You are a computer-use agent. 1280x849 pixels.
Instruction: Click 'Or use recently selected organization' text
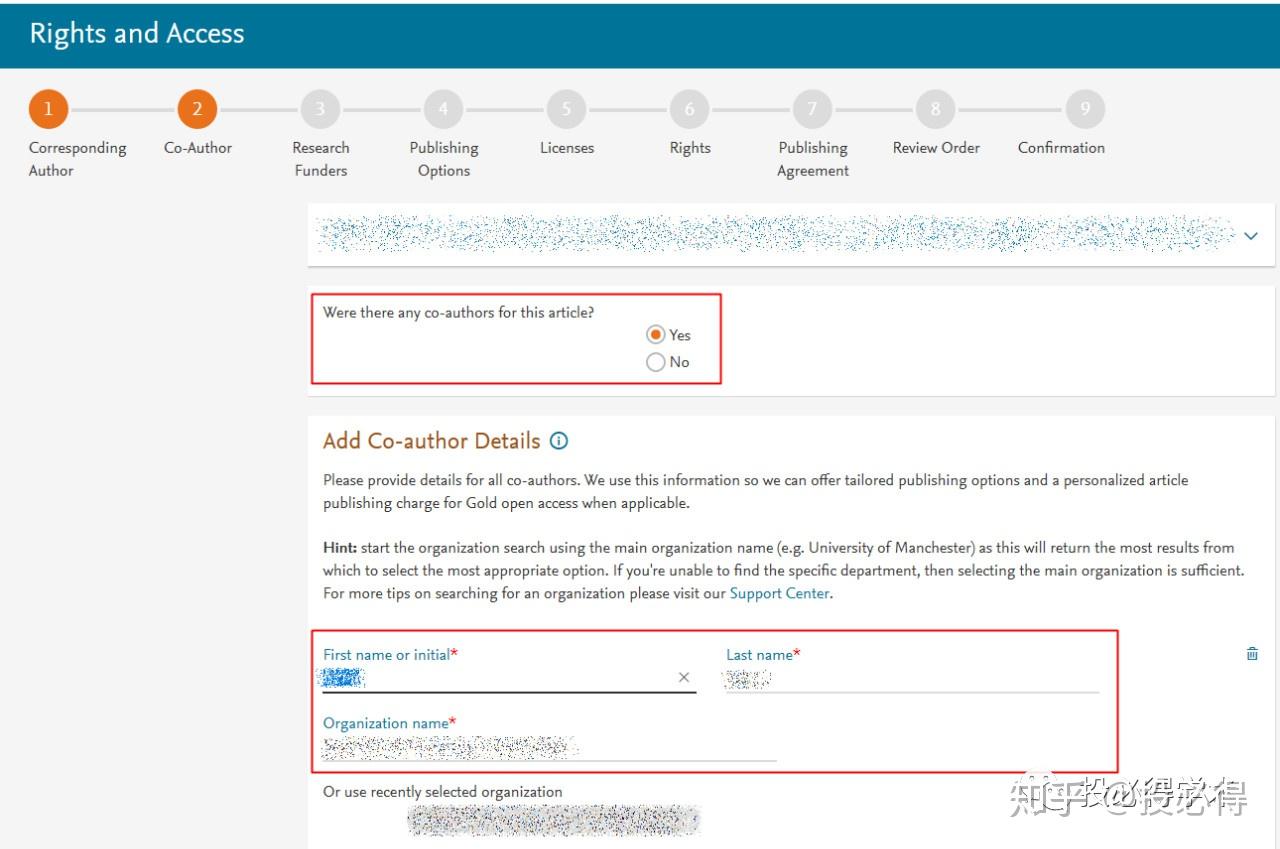point(442,792)
